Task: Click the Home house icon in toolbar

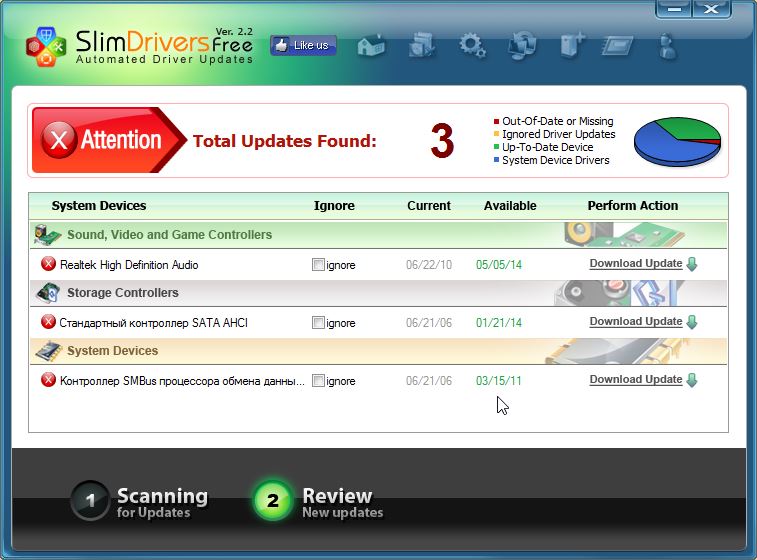Action: point(371,46)
